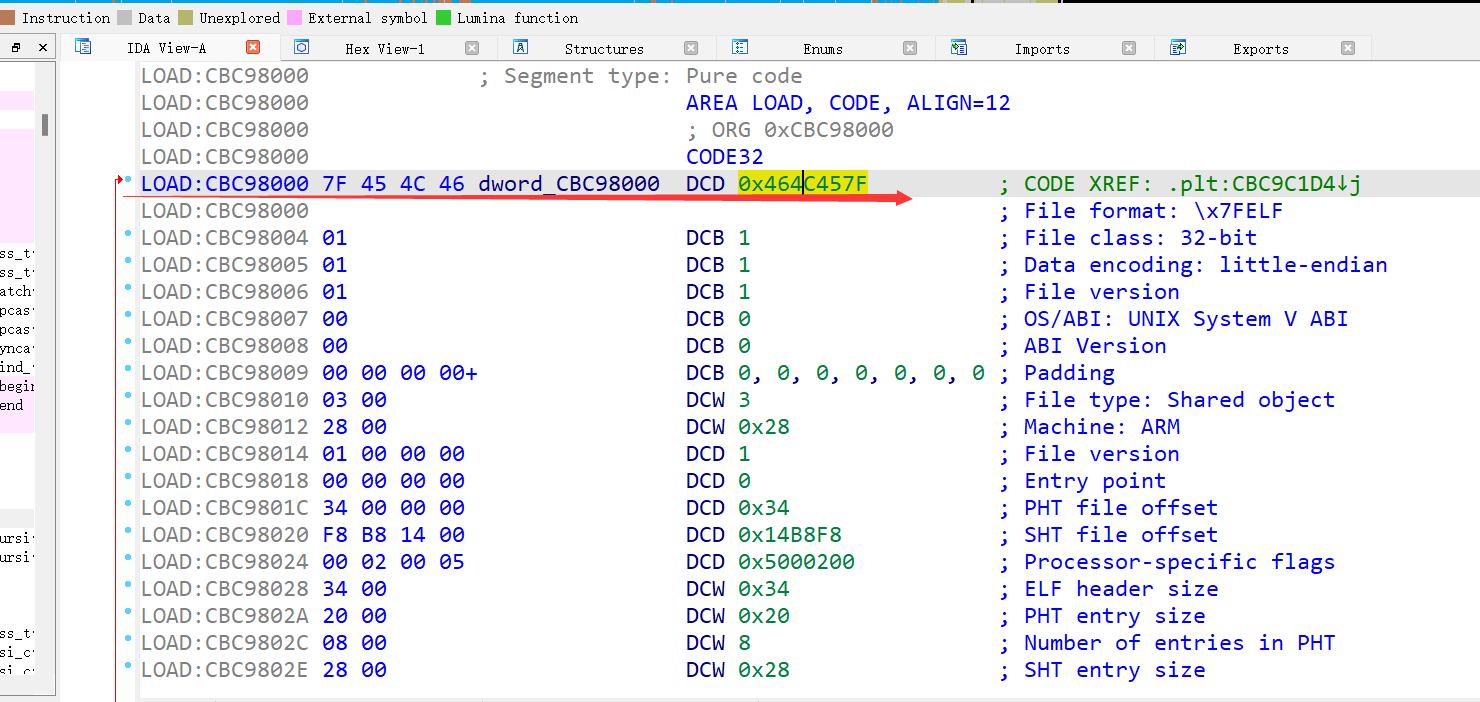Click the left panel vertical scrollbar thumb

coord(45,125)
